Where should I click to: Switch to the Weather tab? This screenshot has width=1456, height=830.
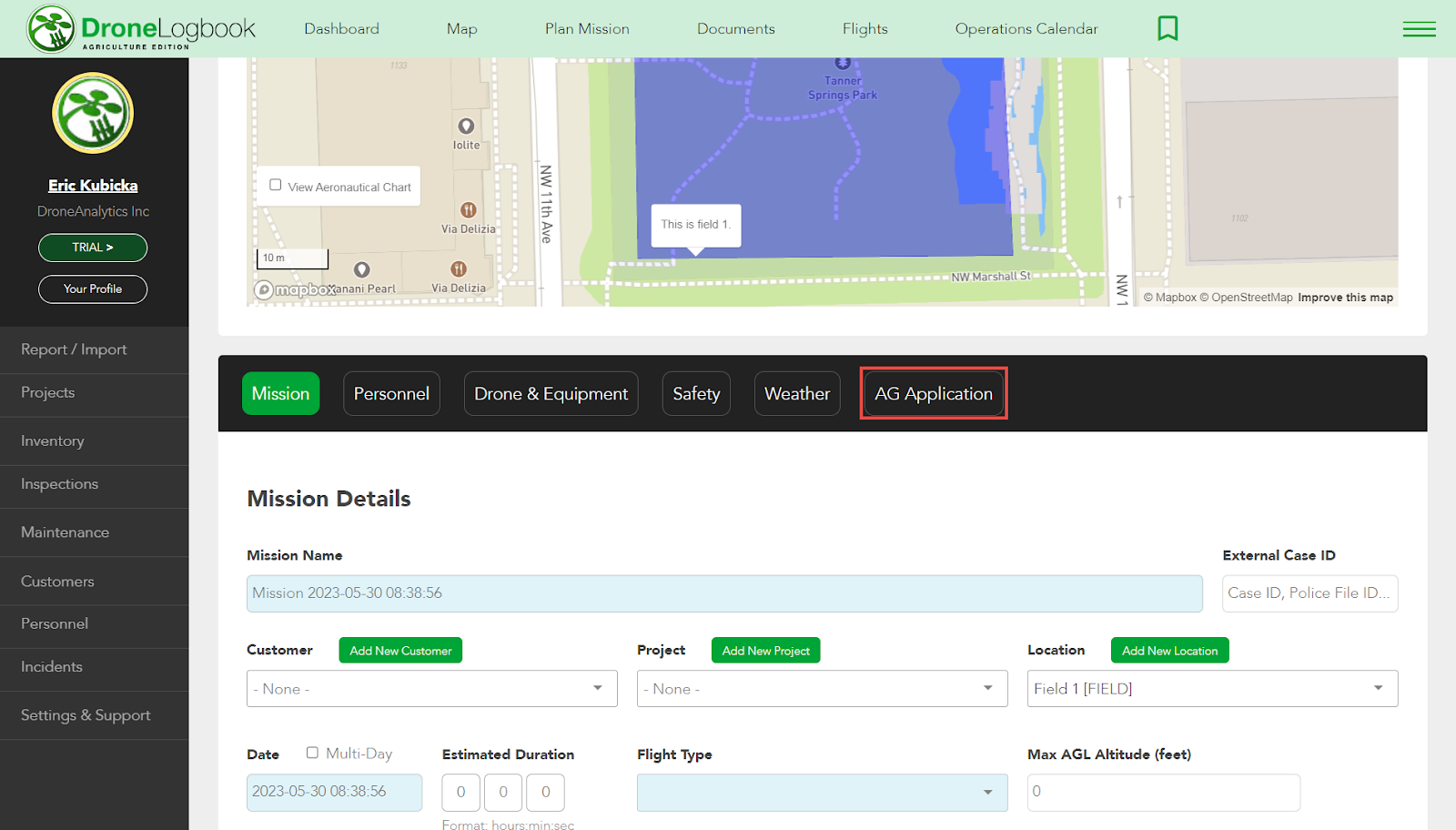(797, 393)
